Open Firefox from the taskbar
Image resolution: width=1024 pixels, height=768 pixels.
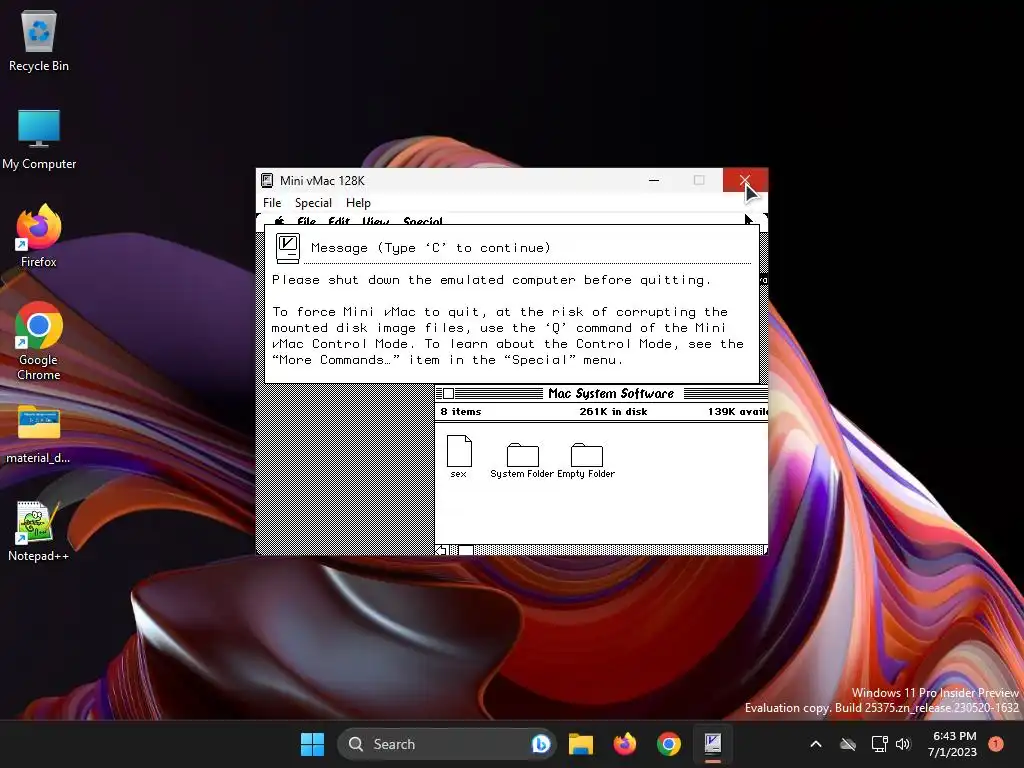625,744
